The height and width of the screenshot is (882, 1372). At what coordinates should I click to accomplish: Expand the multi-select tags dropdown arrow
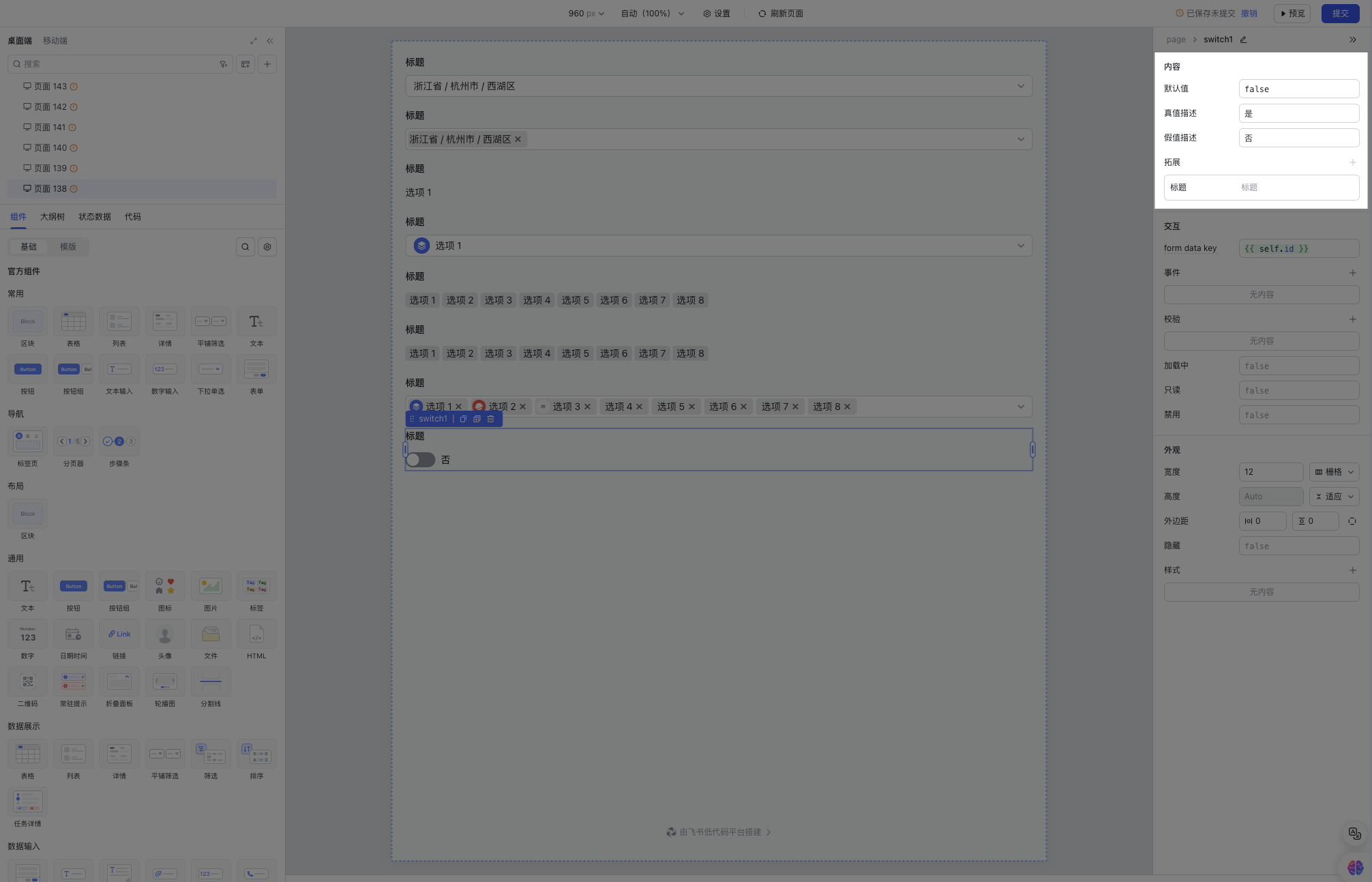point(1021,407)
